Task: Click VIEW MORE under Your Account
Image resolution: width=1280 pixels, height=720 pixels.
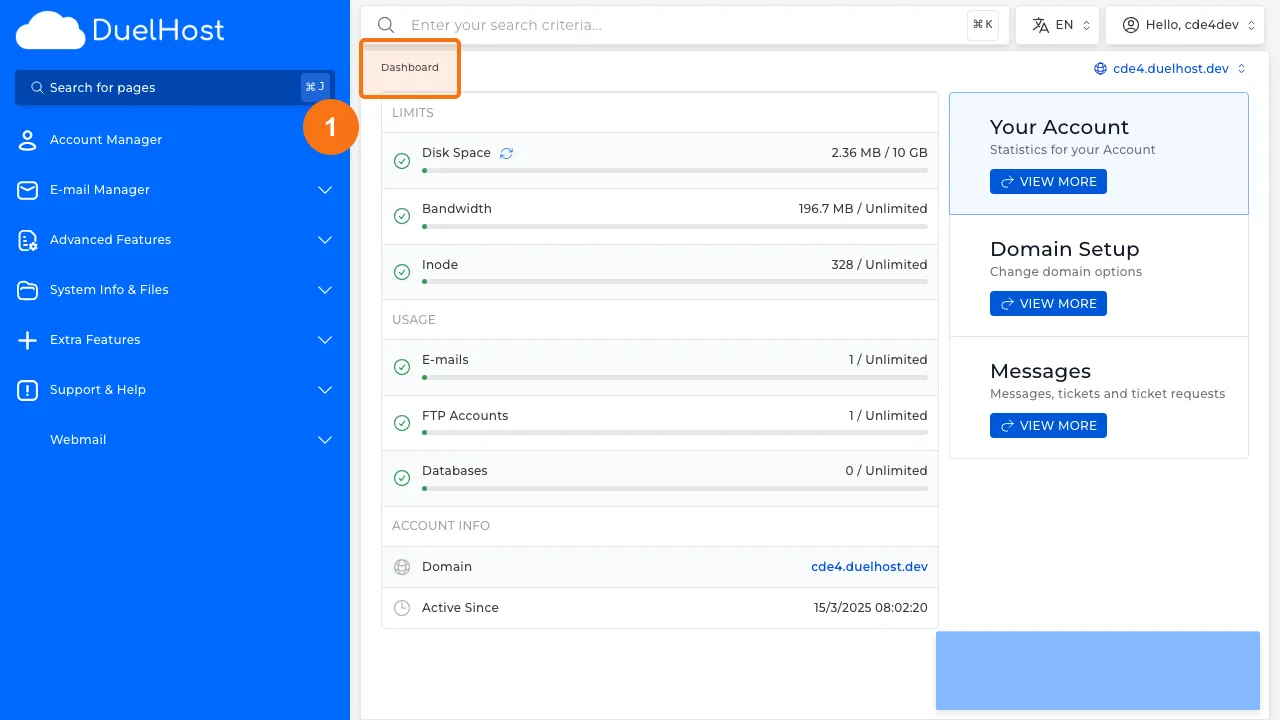Action: click(1048, 181)
